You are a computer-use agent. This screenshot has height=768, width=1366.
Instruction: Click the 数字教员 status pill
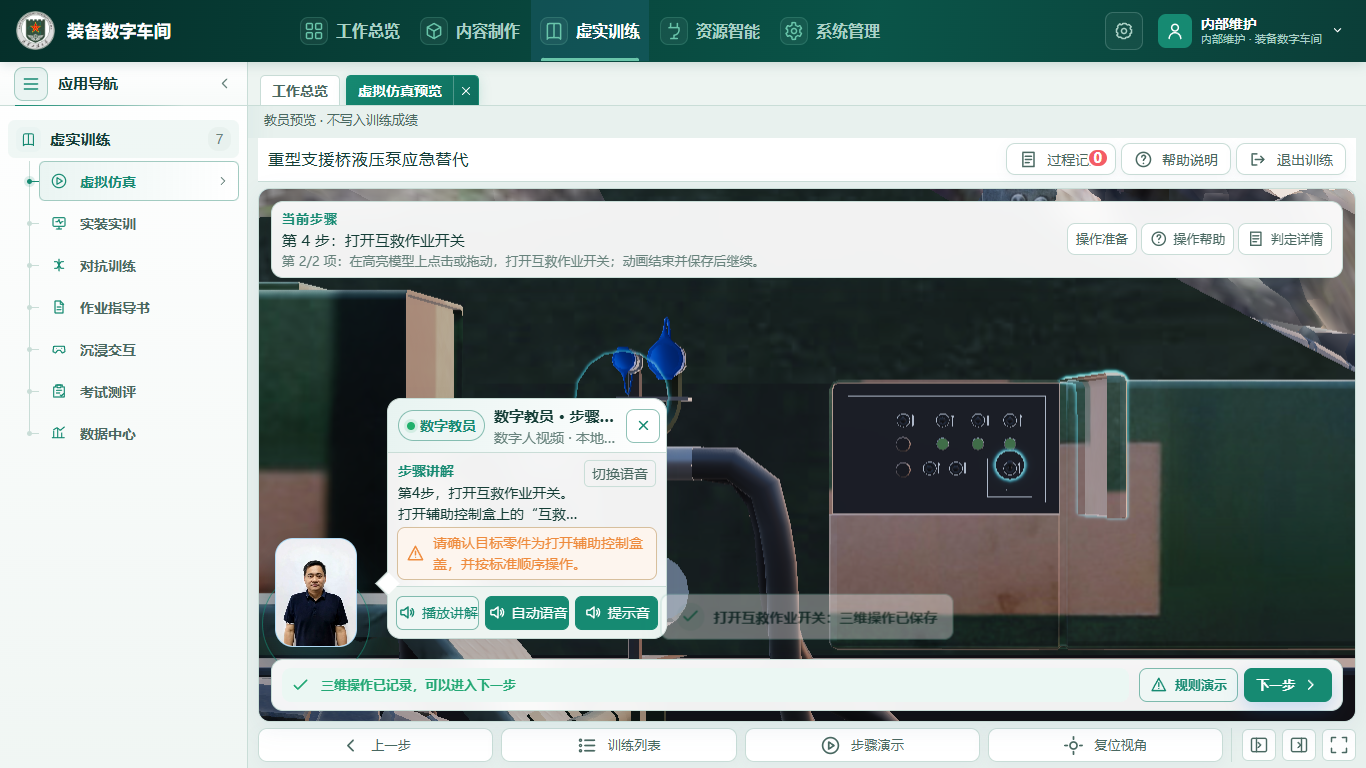tap(442, 426)
